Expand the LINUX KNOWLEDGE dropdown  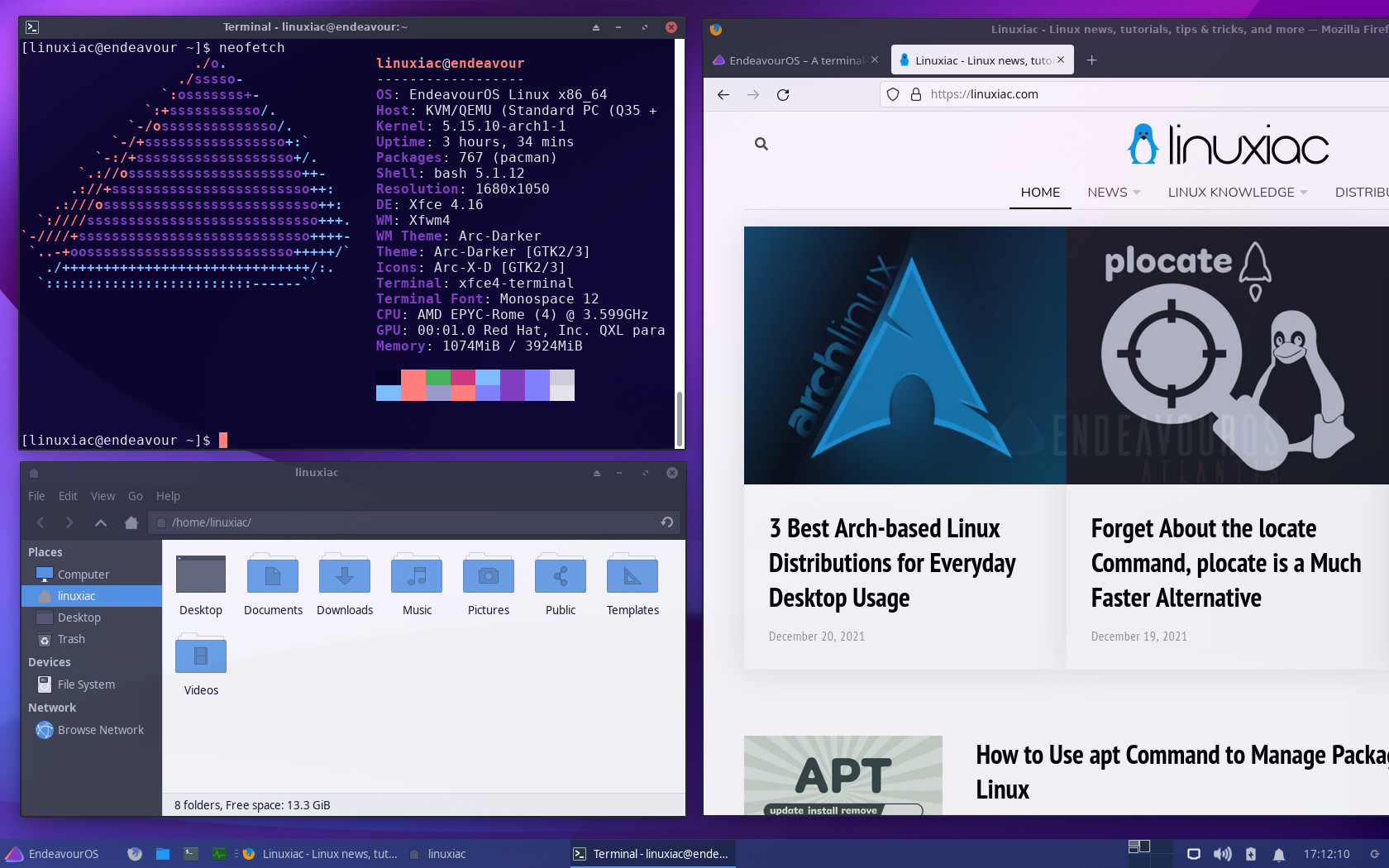coord(1238,192)
